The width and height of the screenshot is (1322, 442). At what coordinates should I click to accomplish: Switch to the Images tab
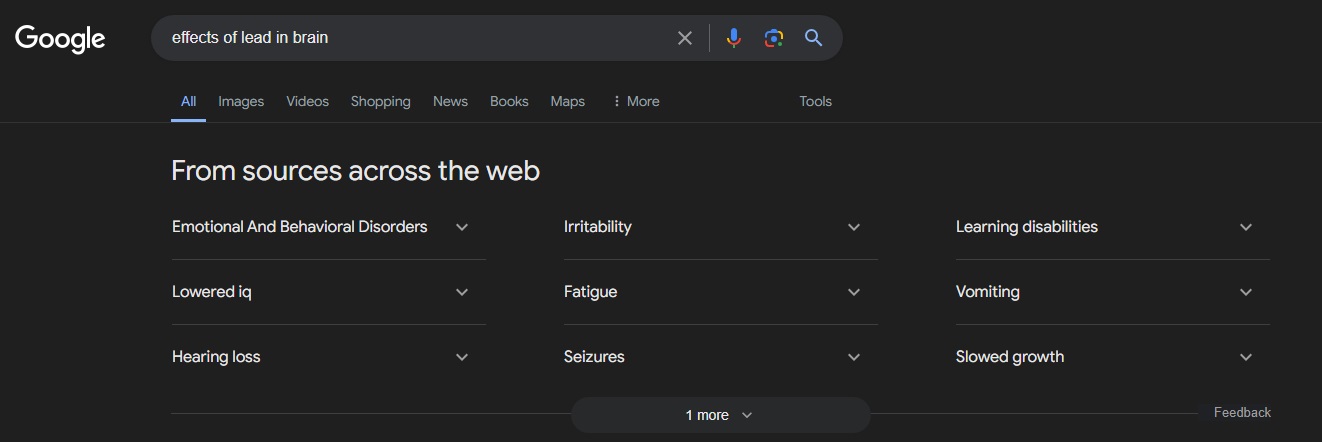[241, 101]
